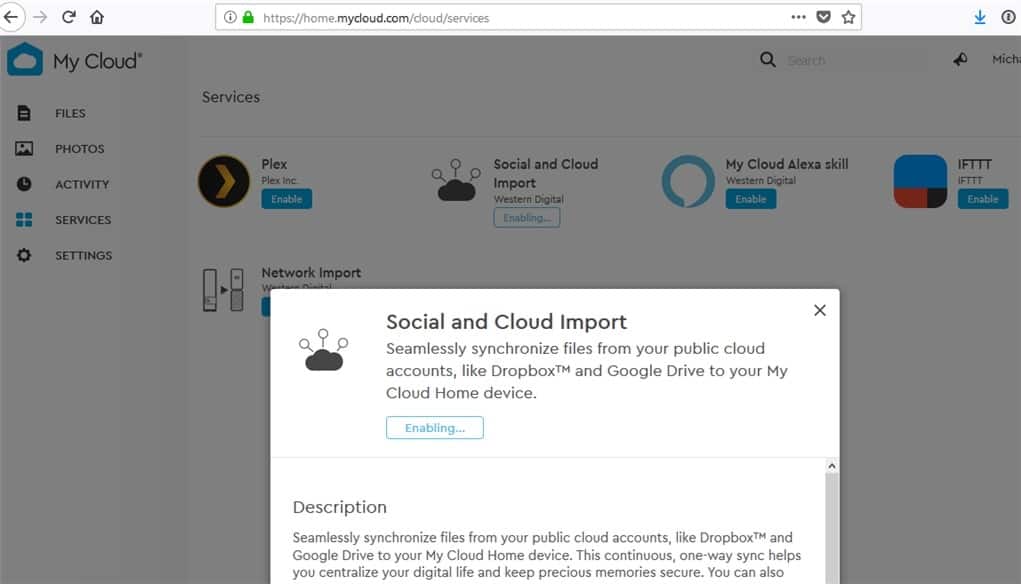The height and width of the screenshot is (584, 1021).
Task: Click the Settings gear icon in sidebar
Action: (x=24, y=255)
